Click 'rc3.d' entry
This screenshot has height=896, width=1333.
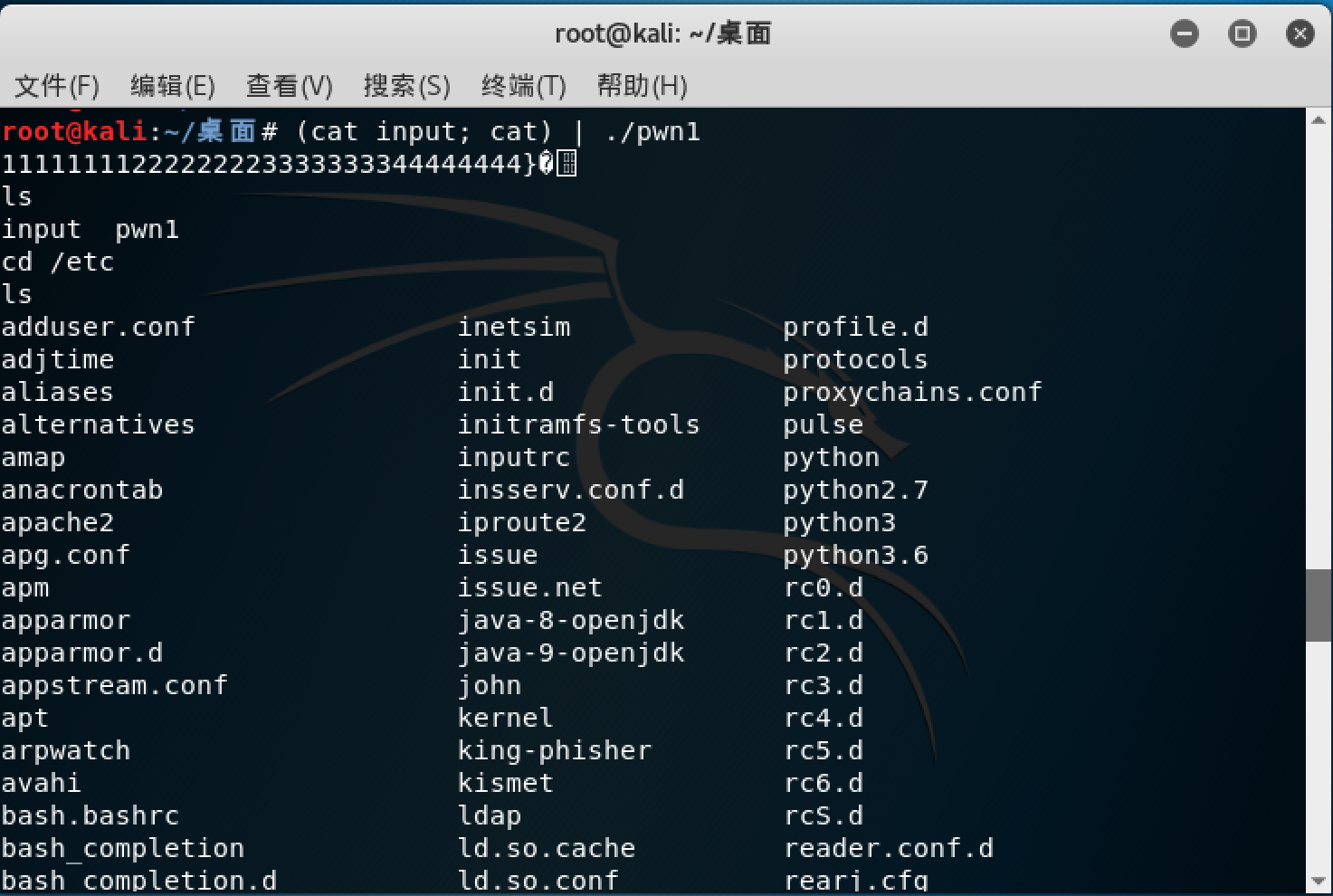824,685
